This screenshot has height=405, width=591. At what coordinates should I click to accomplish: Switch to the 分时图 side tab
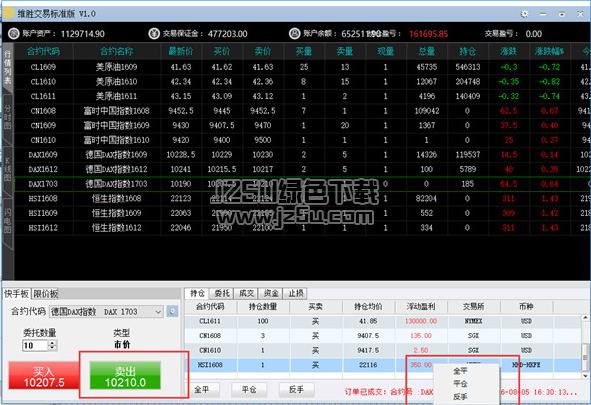[8, 118]
